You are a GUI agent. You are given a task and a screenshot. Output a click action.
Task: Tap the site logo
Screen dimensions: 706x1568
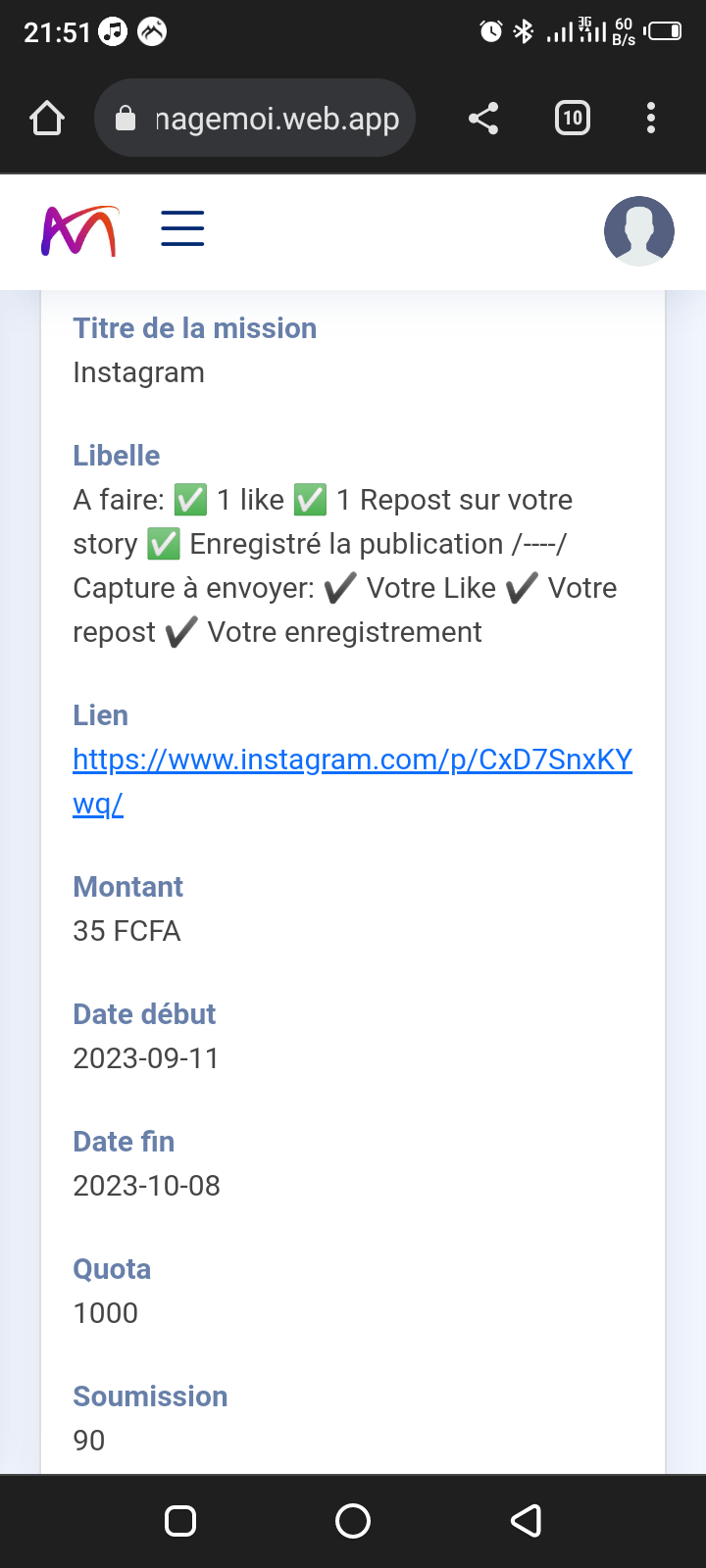tap(79, 231)
